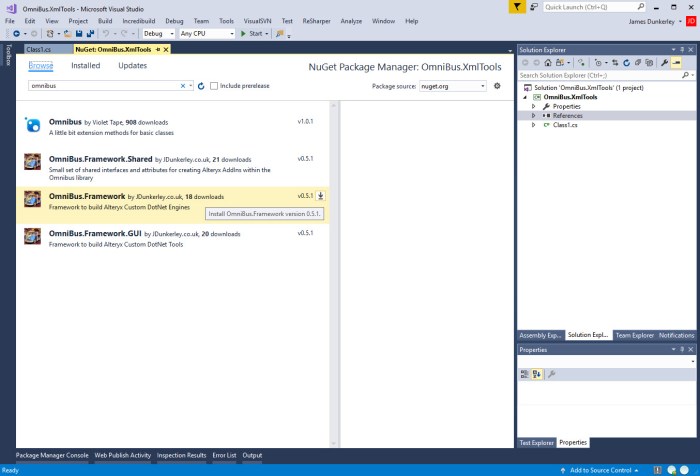Image resolution: width=700 pixels, height=476 pixels.
Task: Select the Omnibus by Violet Tape package
Action: point(172,127)
